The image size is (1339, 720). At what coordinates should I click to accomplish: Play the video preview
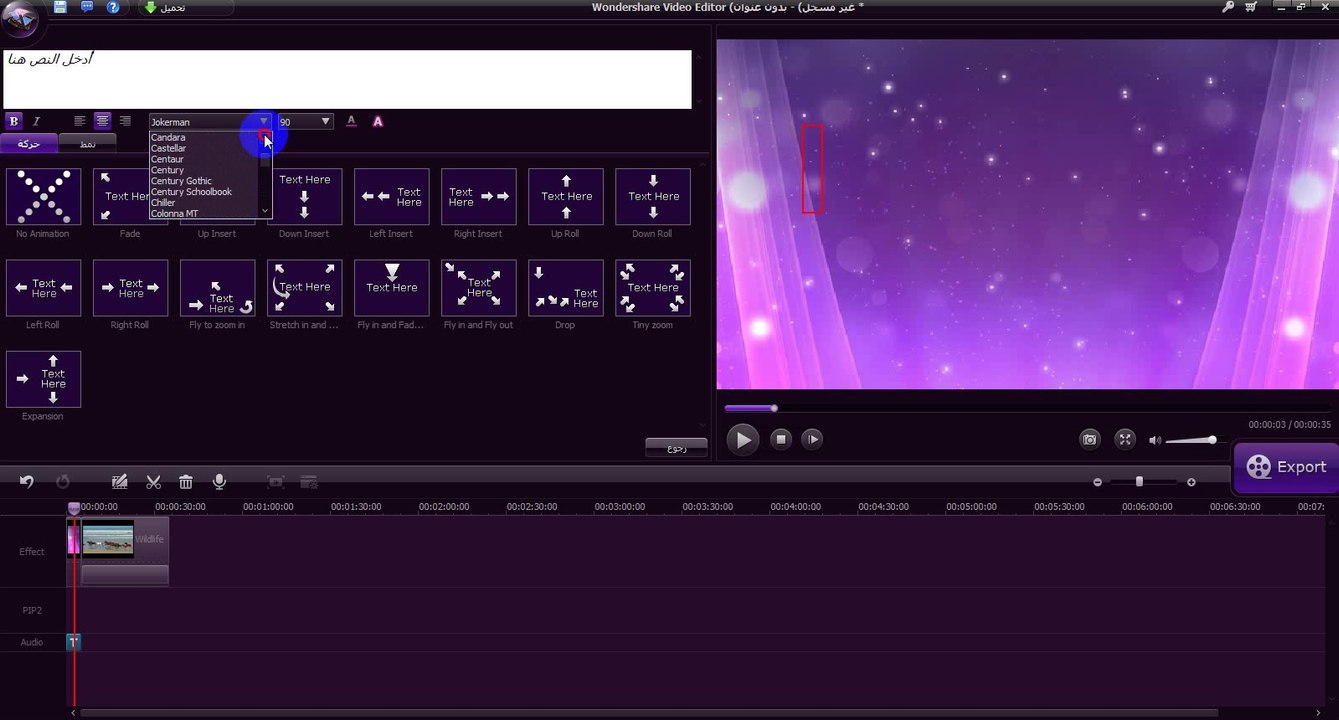click(x=742, y=439)
